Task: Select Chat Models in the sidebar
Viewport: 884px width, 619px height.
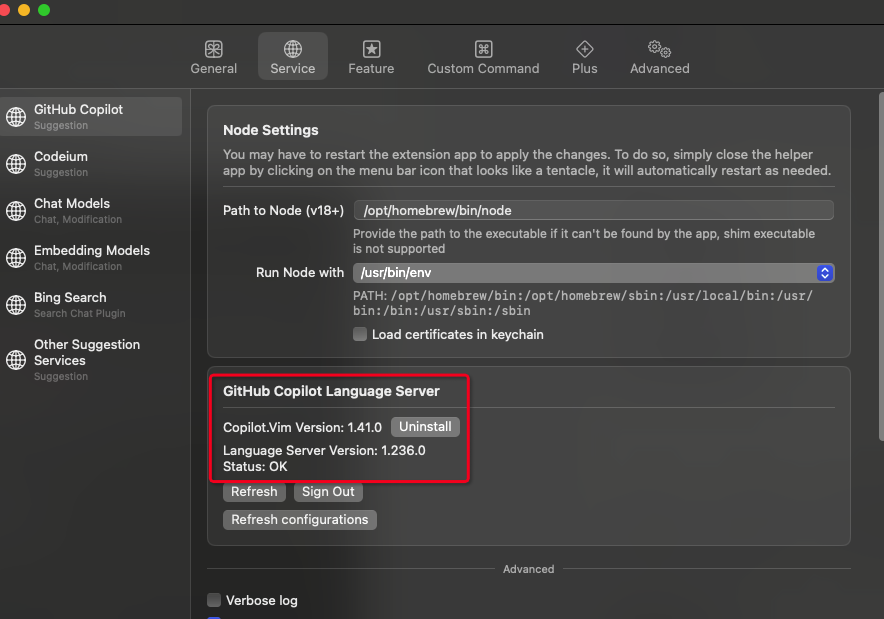Action: point(91,211)
